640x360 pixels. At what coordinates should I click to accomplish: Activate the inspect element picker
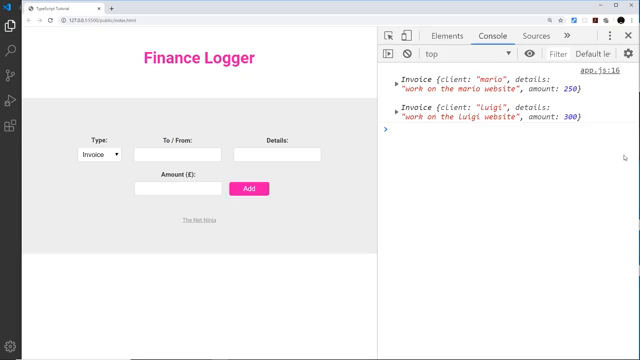389,36
